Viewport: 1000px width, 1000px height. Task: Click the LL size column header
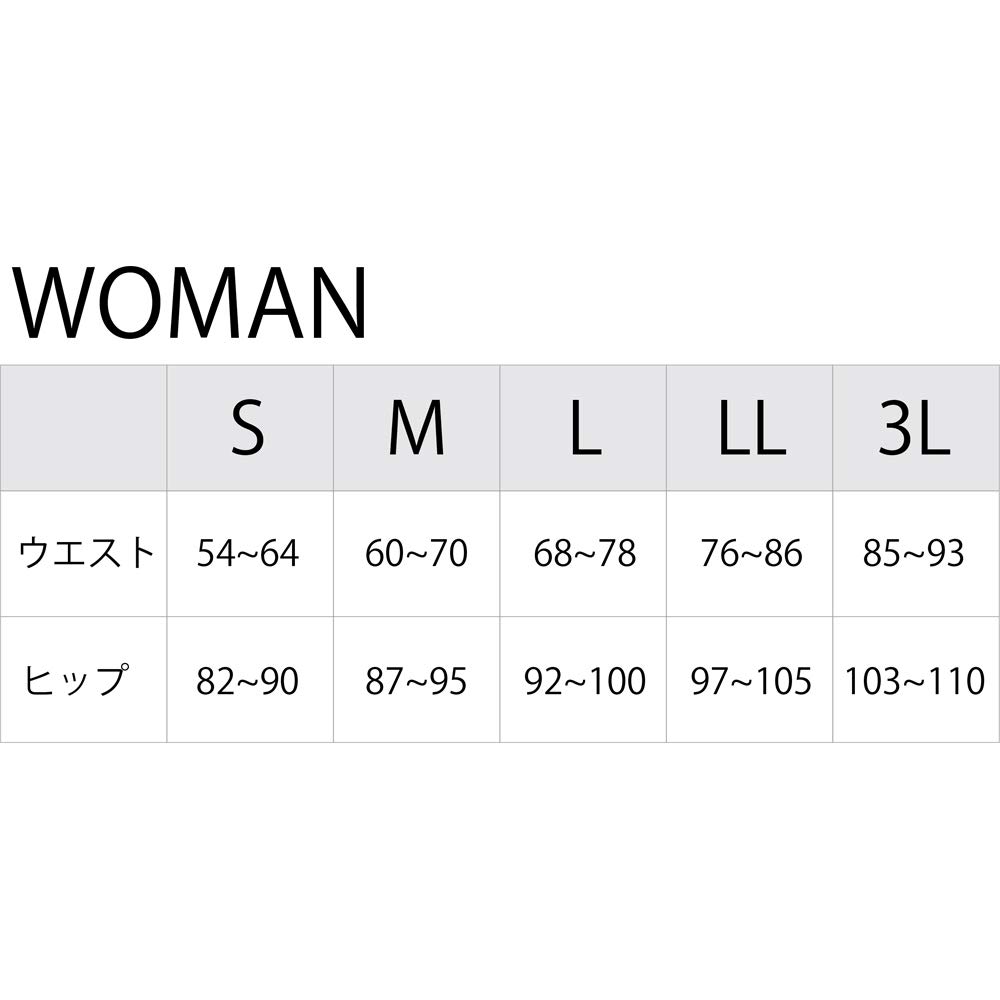(751, 427)
